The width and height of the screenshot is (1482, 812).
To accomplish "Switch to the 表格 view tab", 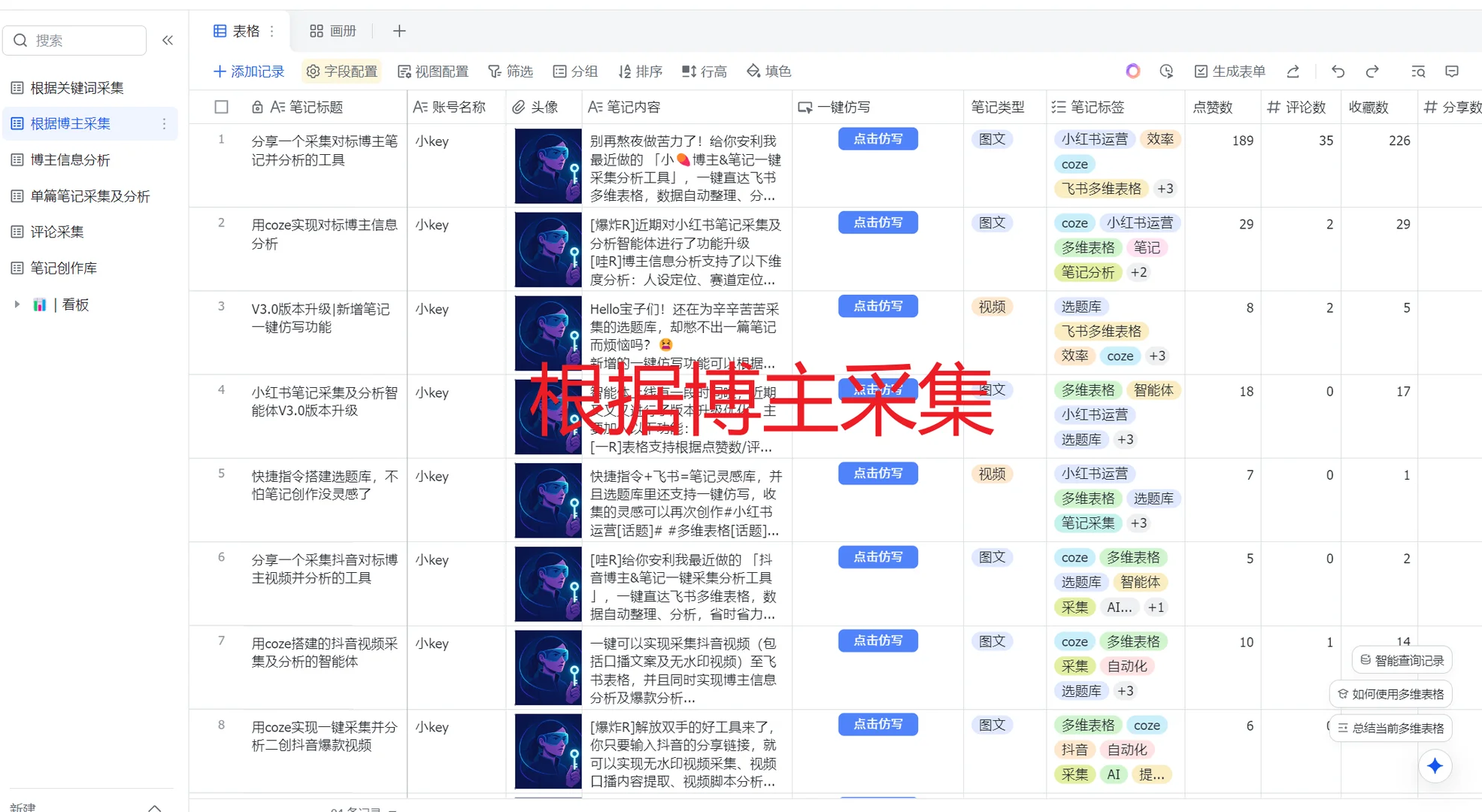I will tap(237, 31).
